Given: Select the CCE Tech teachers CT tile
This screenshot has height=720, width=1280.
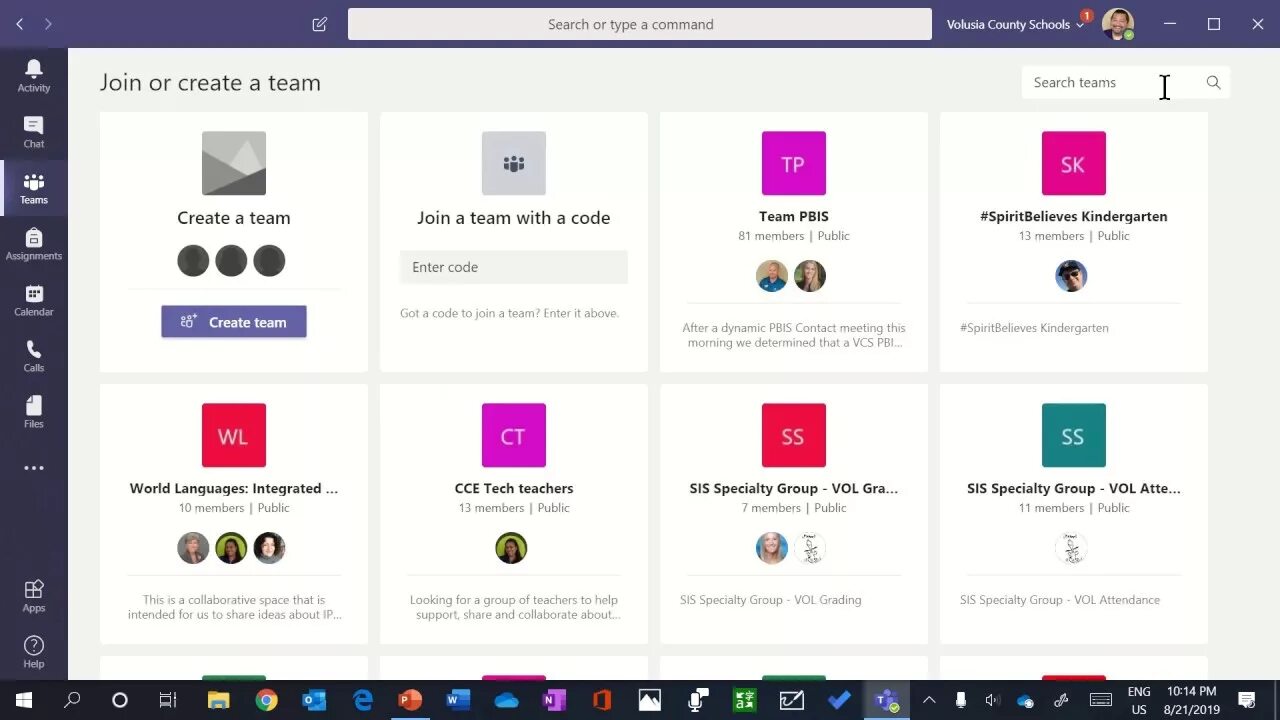Looking at the screenshot, I should point(513,435).
